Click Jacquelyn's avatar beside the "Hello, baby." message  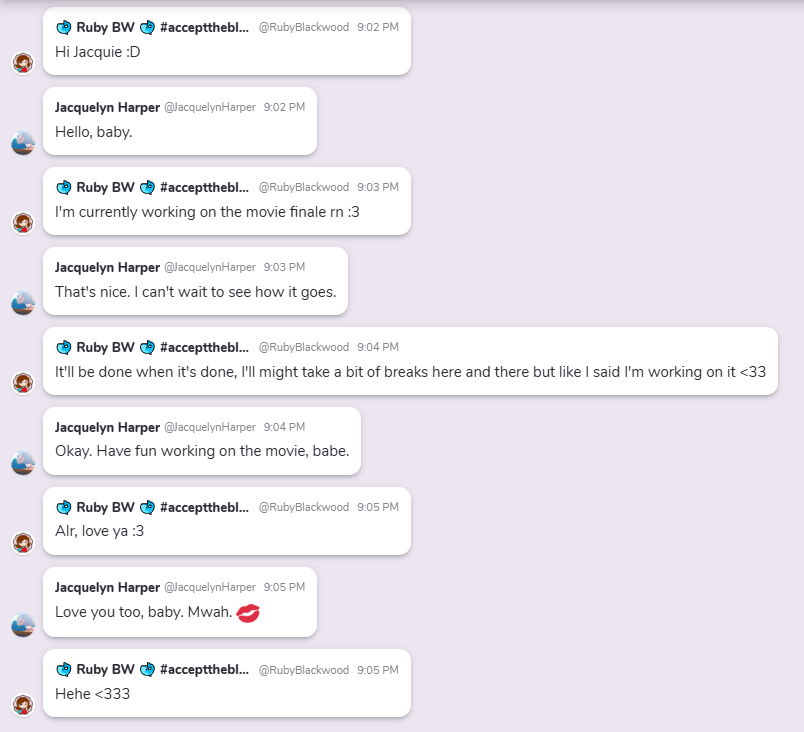pos(23,143)
